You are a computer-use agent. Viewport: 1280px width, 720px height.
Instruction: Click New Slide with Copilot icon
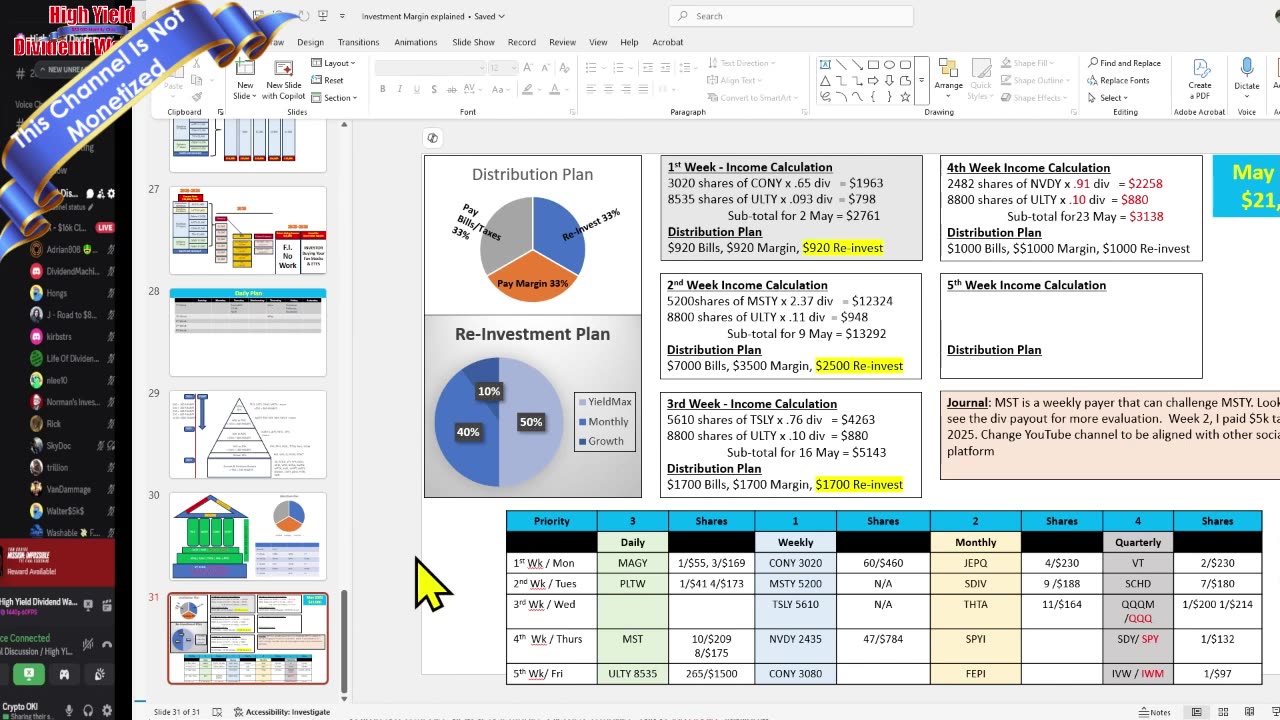click(284, 68)
